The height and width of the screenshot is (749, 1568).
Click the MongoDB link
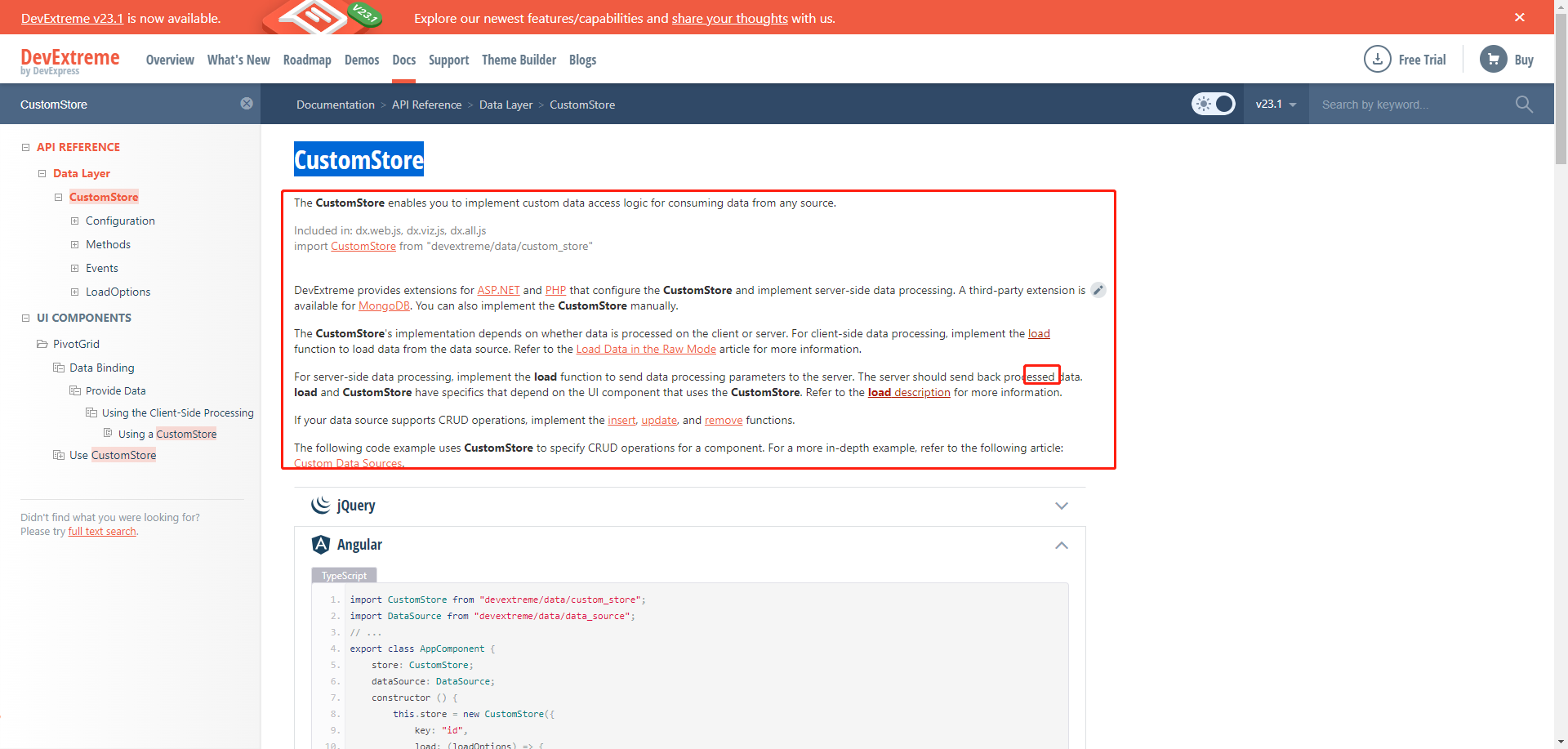point(384,305)
